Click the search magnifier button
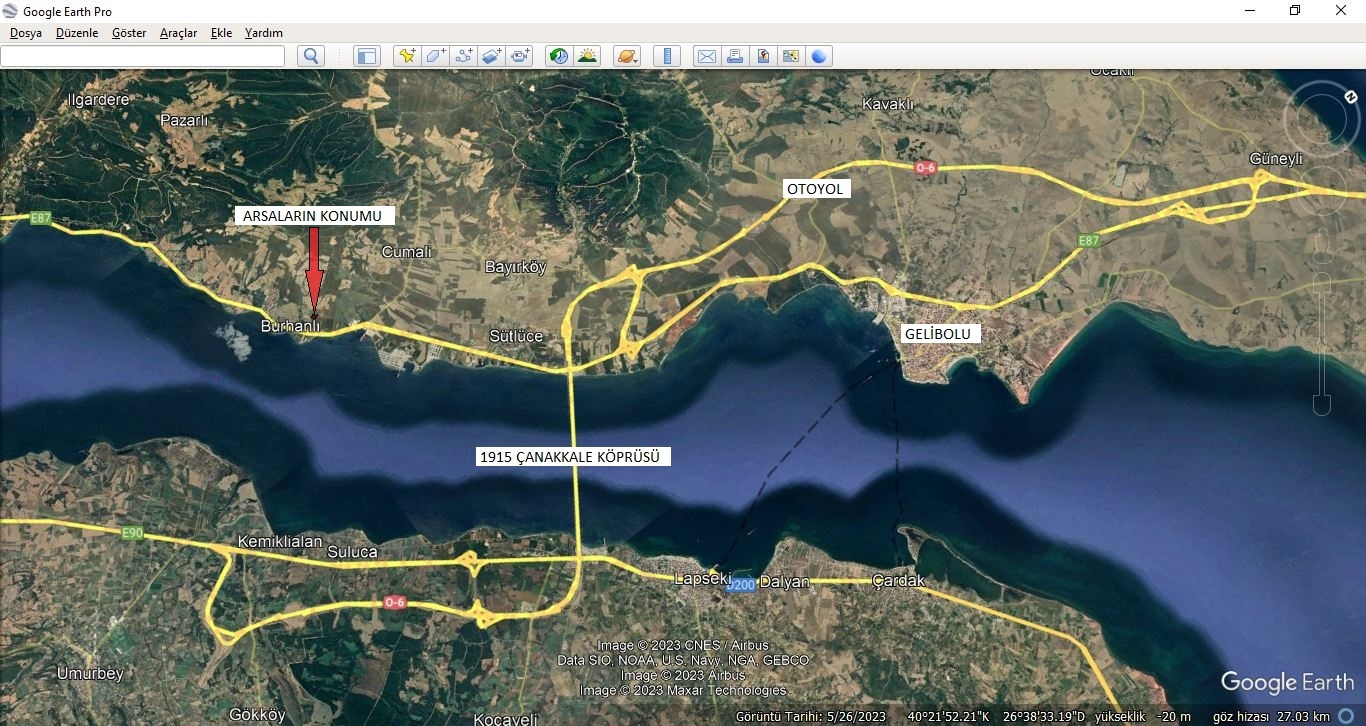The image size is (1366, 726). pos(311,56)
